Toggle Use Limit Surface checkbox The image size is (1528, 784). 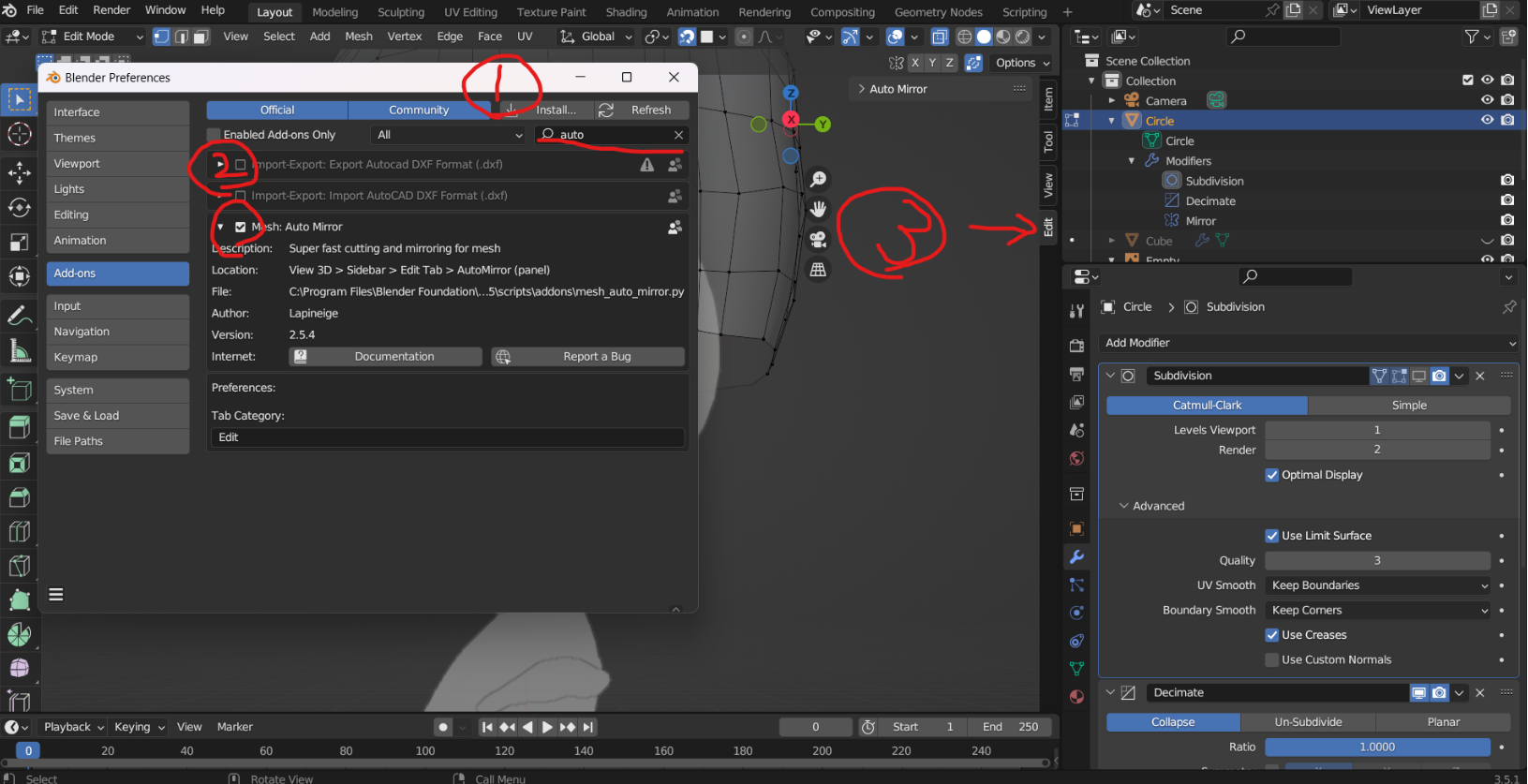click(1271, 536)
